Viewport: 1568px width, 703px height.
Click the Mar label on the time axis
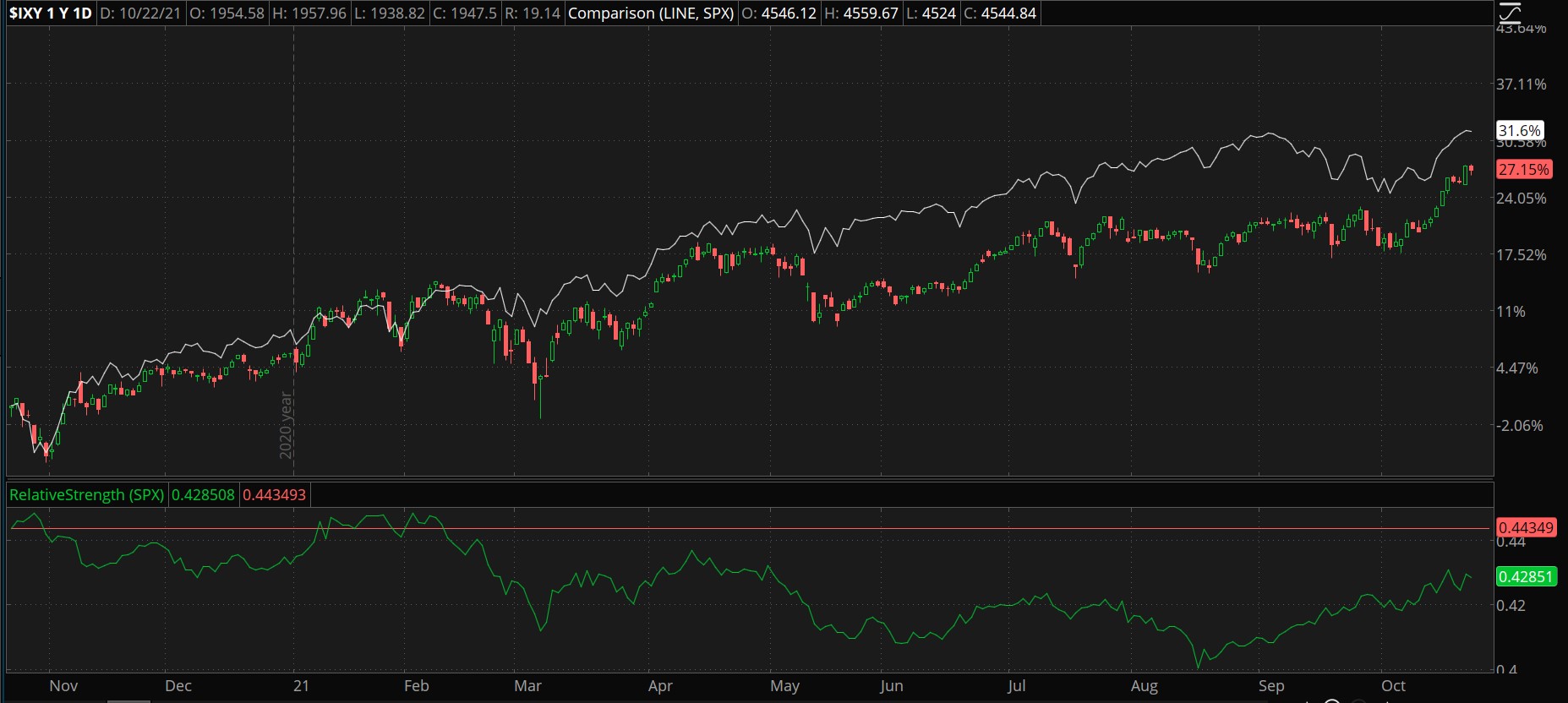pyautogui.click(x=528, y=686)
